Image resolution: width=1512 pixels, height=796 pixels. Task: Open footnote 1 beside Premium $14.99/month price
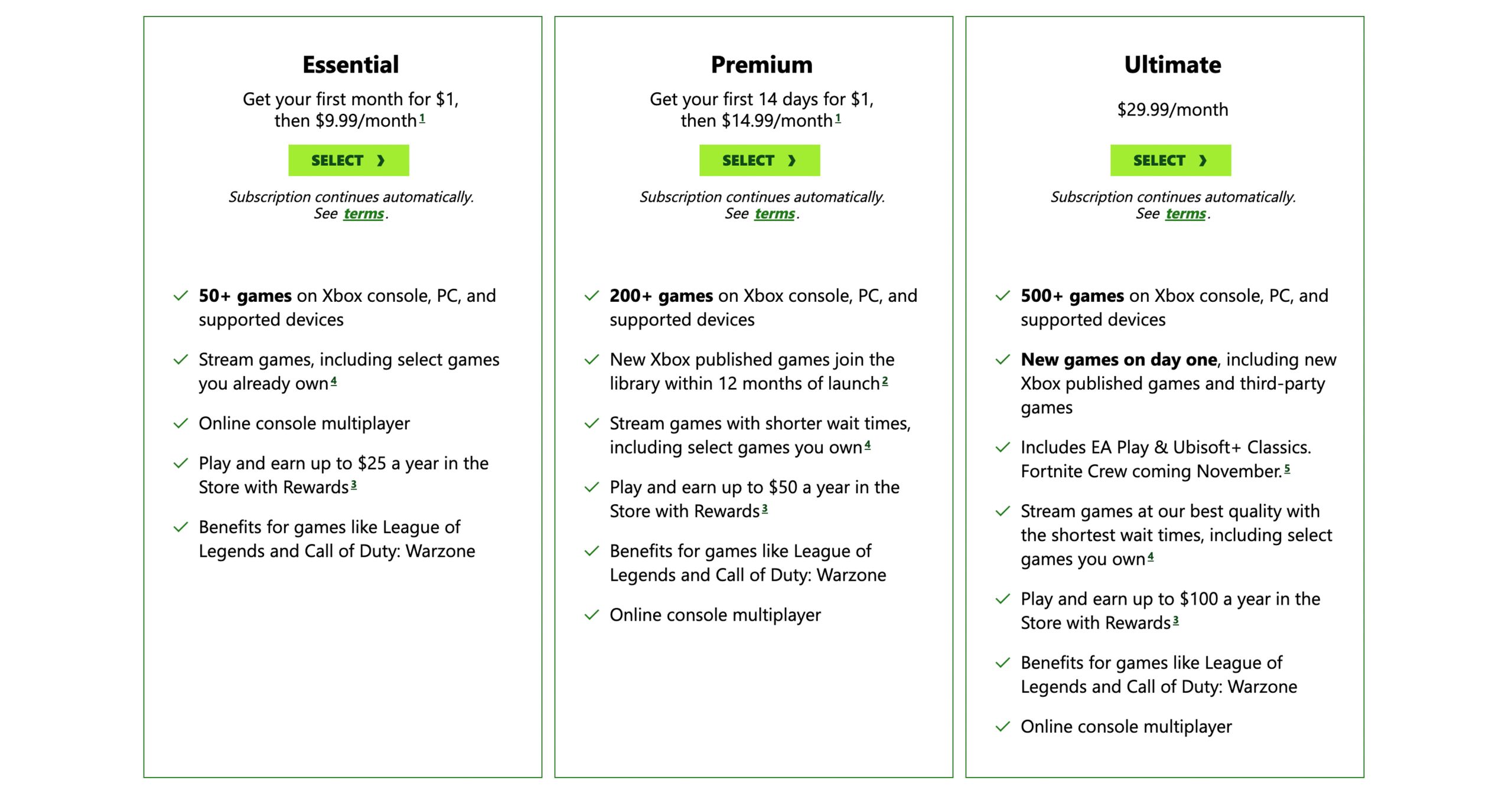pyautogui.click(x=838, y=119)
